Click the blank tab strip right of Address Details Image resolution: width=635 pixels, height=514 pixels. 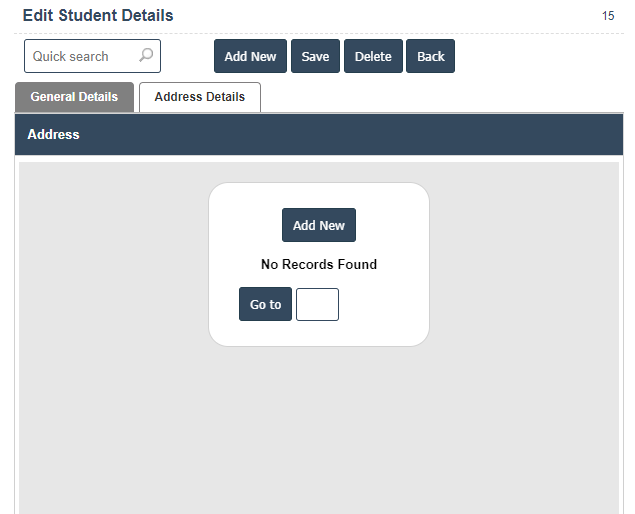440,97
